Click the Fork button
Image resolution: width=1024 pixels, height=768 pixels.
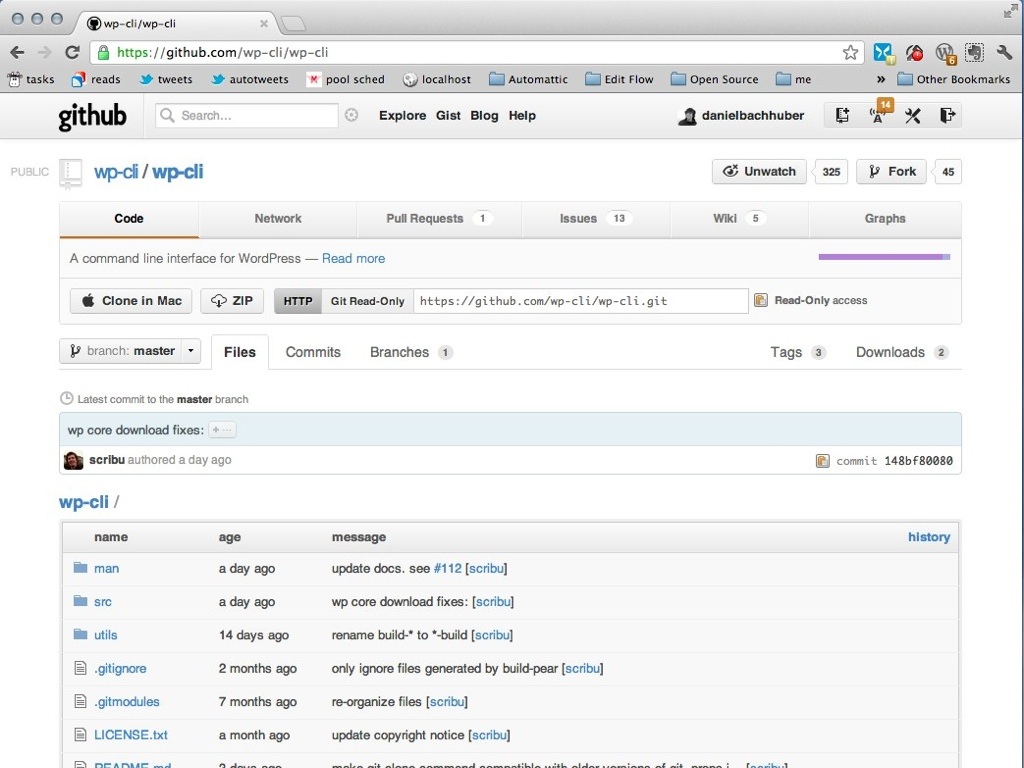891,172
